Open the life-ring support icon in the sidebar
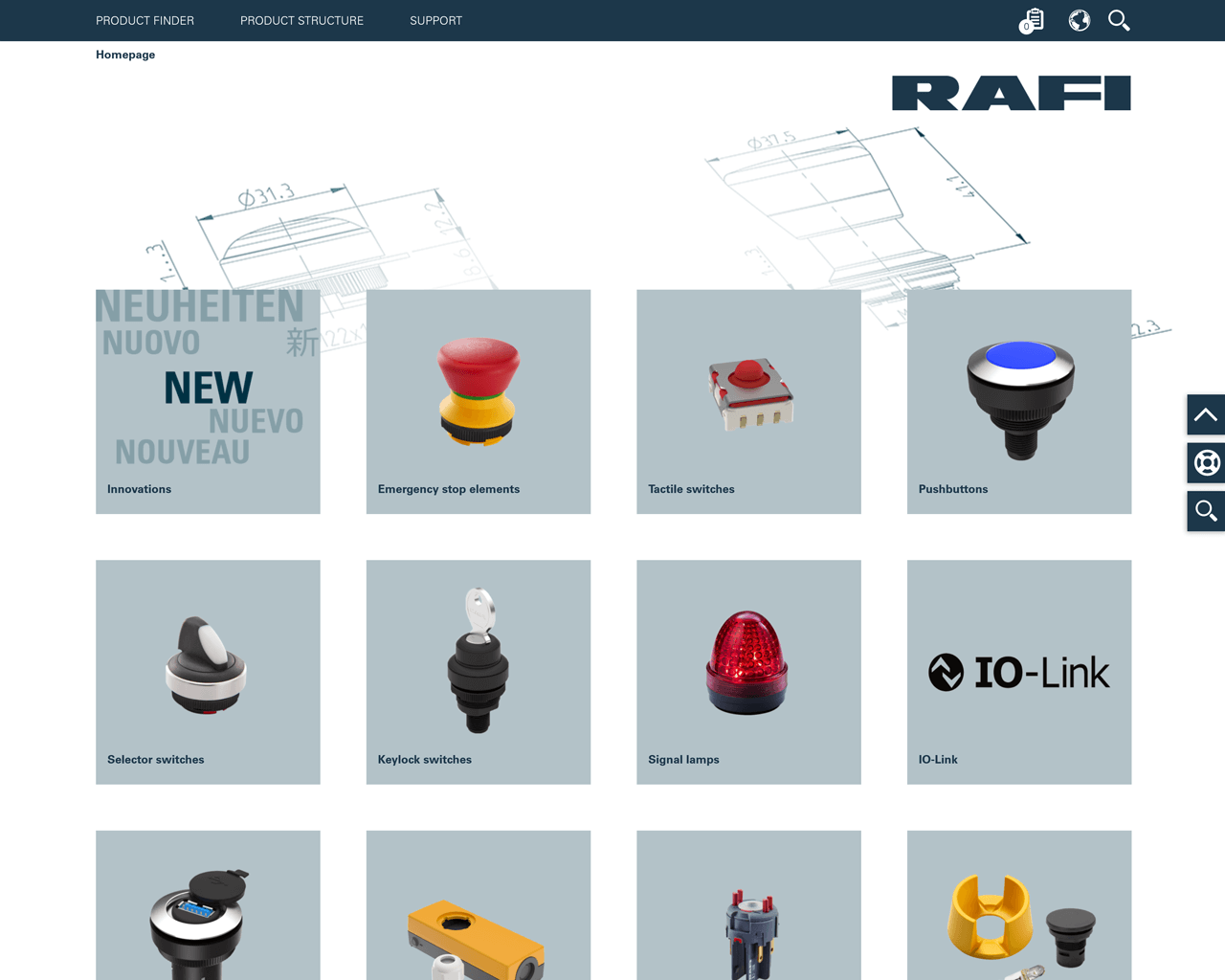Screen dimensions: 1225x980 coord(1206,462)
